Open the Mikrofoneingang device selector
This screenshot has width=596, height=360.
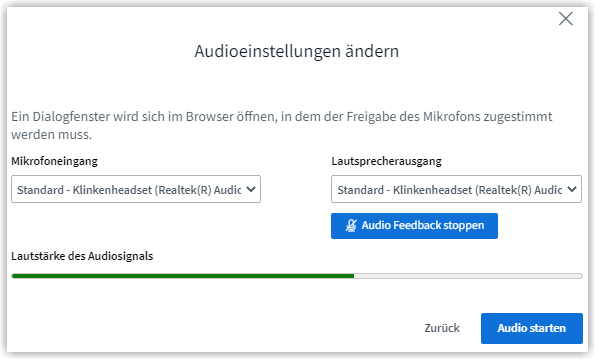click(x=136, y=189)
